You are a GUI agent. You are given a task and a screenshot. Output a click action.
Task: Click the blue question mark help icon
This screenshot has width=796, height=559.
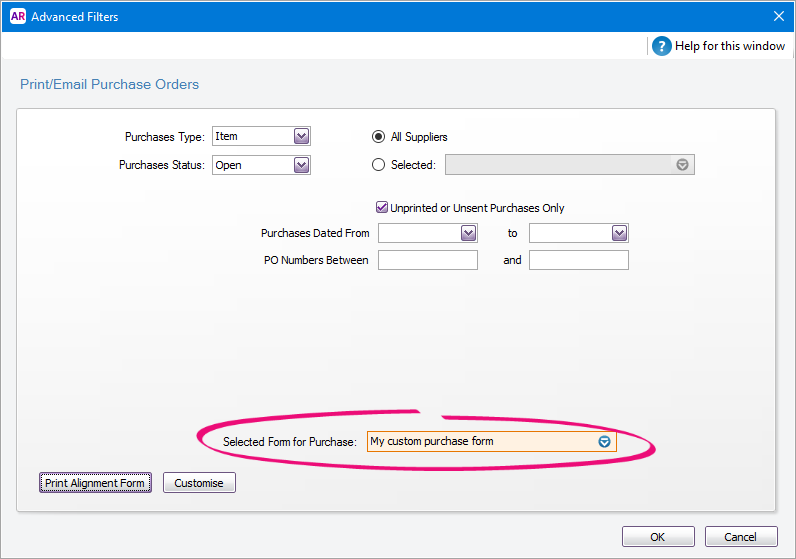pyautogui.click(x=661, y=46)
